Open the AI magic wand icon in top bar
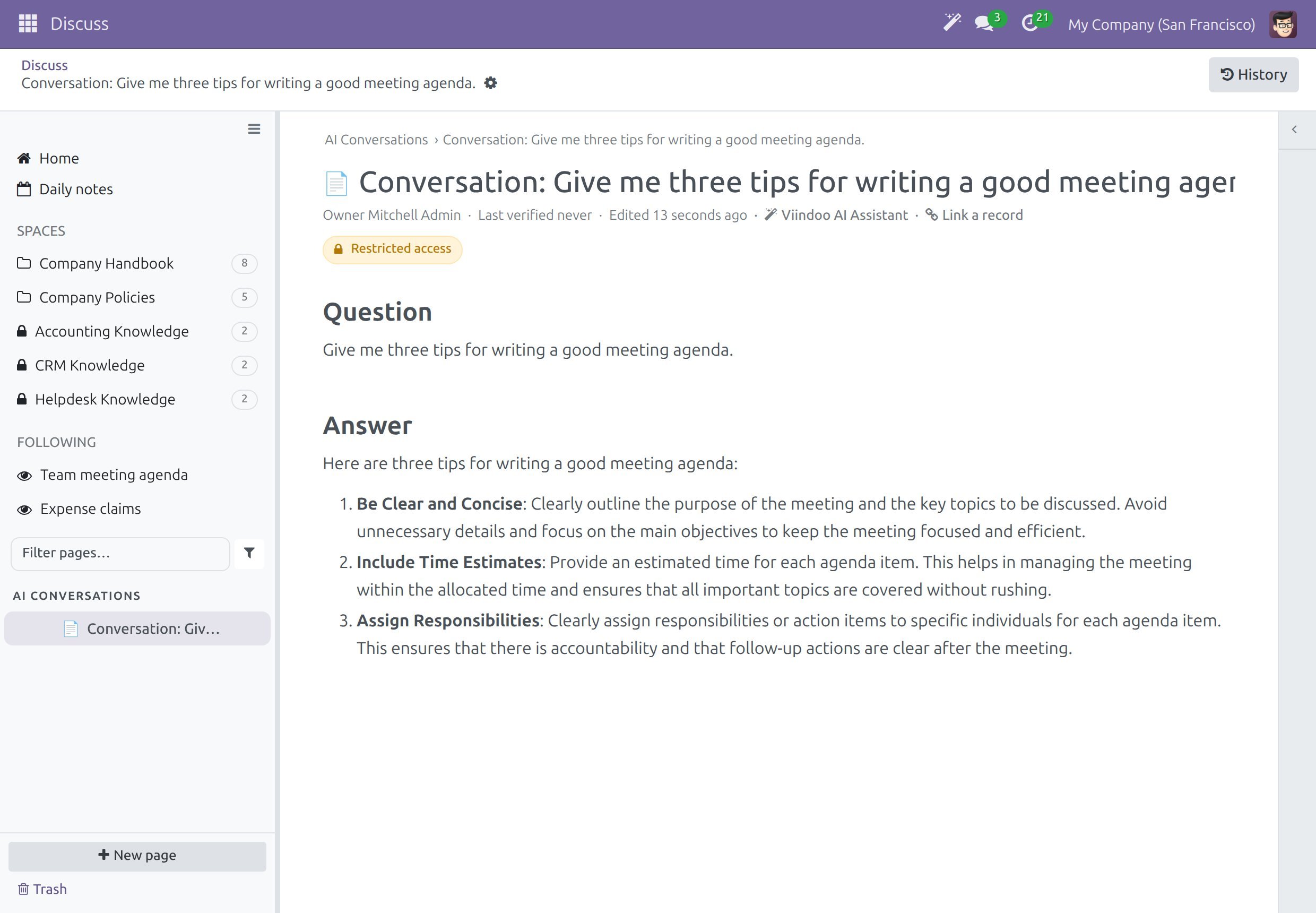1316x913 pixels. (951, 23)
